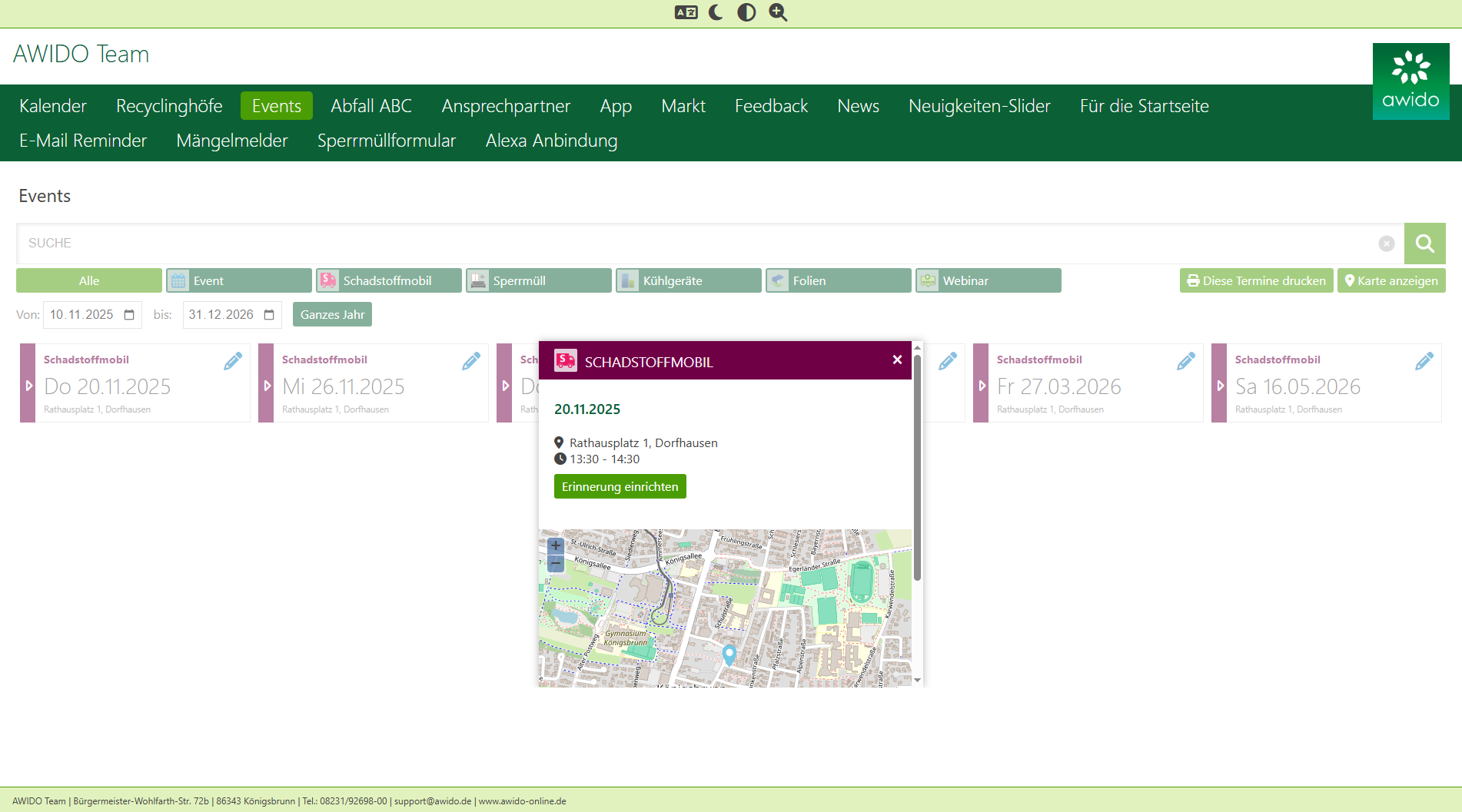
Task: Expand the Mi 26.11.2025 event card arrow
Action: pos(267,386)
